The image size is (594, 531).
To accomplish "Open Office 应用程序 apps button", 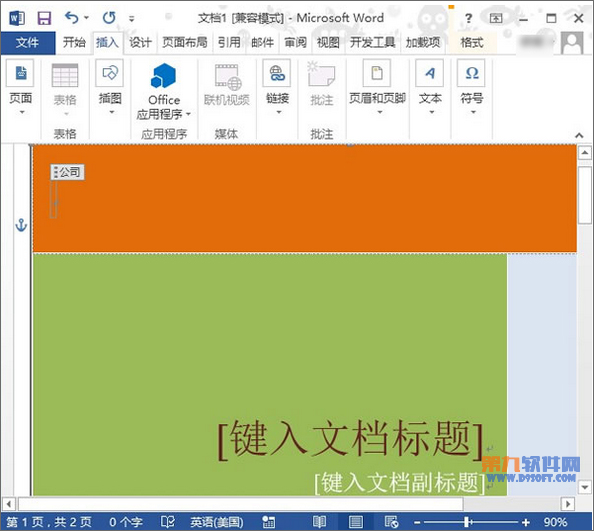I will [x=164, y=91].
